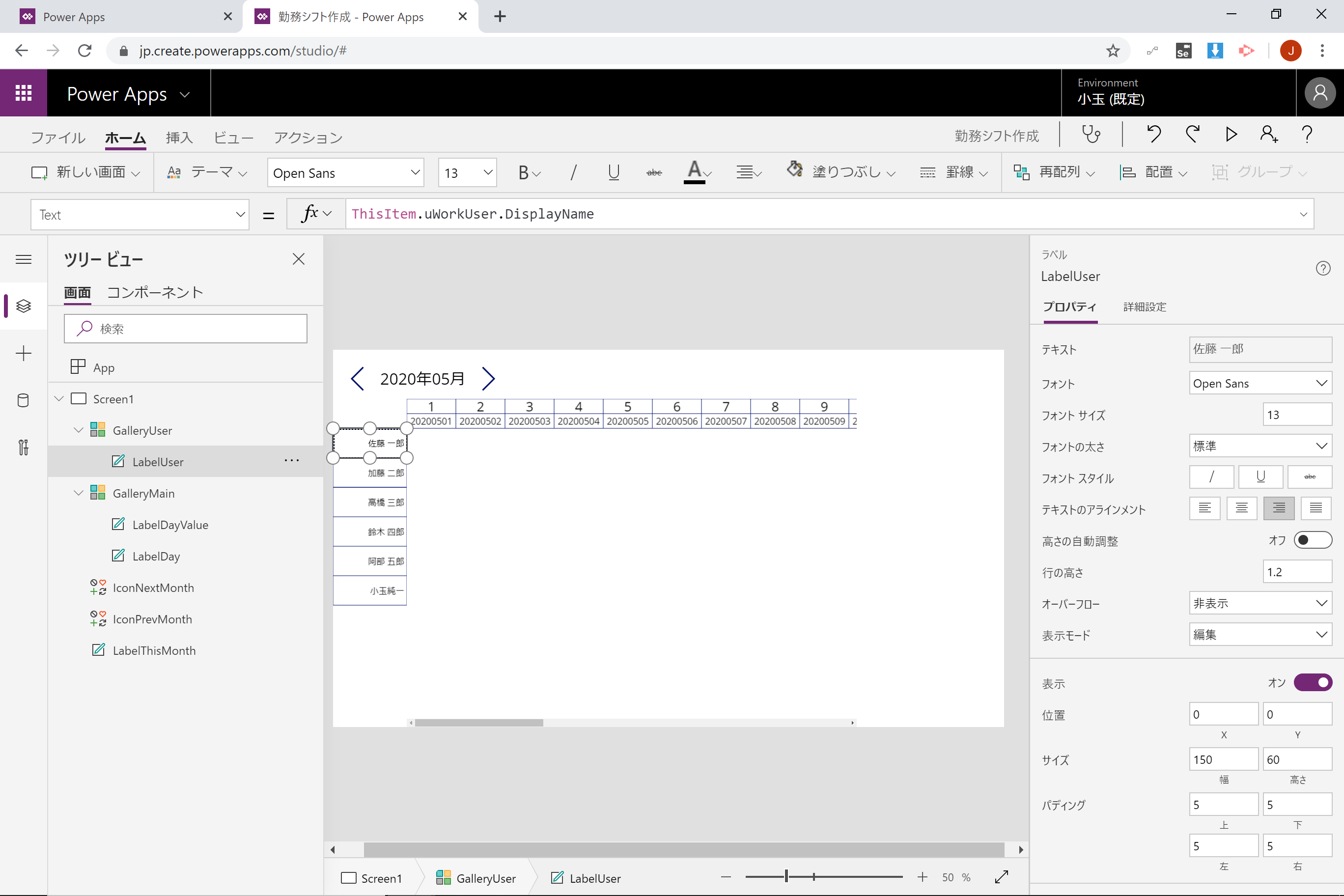Select center text alignment in properties panel

tap(1241, 508)
